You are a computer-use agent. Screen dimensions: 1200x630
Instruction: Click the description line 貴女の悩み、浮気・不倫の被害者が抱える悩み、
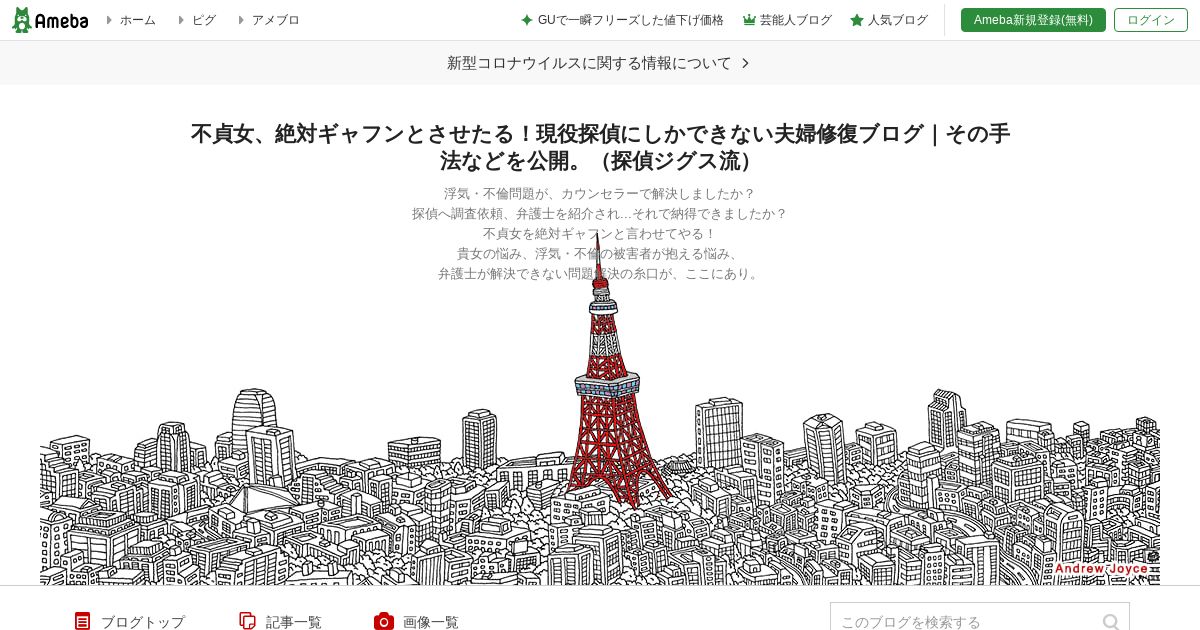click(600, 253)
